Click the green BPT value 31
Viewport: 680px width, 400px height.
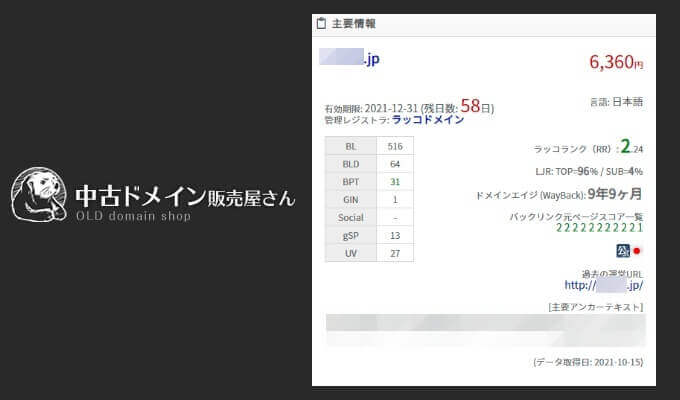click(395, 182)
